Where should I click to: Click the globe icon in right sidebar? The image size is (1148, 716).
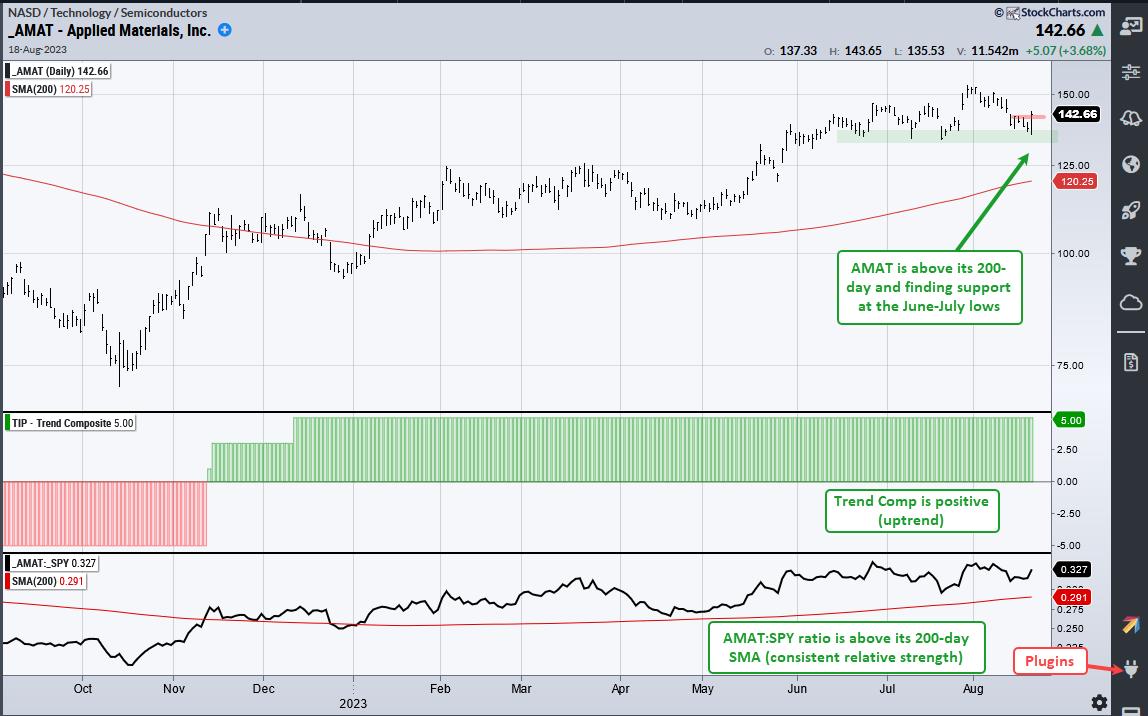click(1131, 164)
